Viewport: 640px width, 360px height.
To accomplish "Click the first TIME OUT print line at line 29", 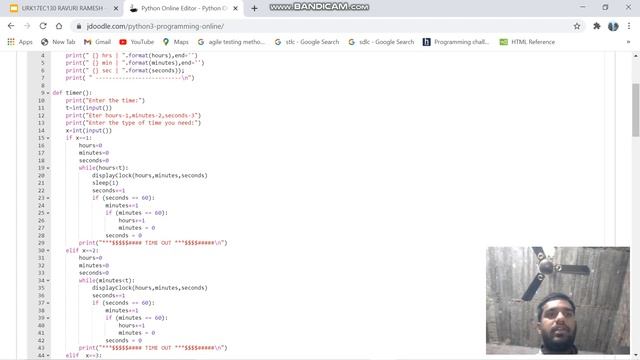I will click(153, 243).
